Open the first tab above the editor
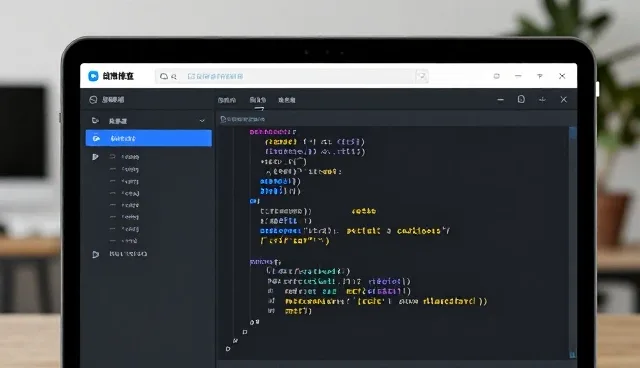The width and height of the screenshot is (640, 368). (227, 100)
